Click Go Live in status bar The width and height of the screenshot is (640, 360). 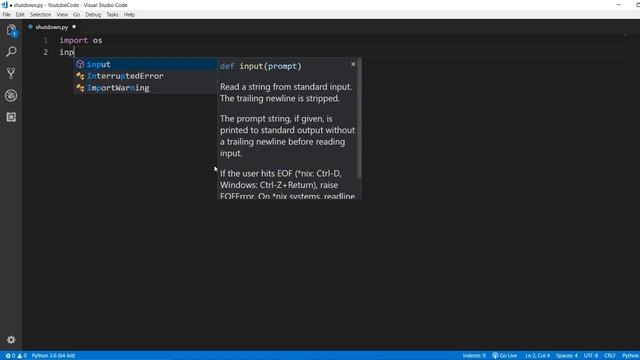(x=504, y=356)
